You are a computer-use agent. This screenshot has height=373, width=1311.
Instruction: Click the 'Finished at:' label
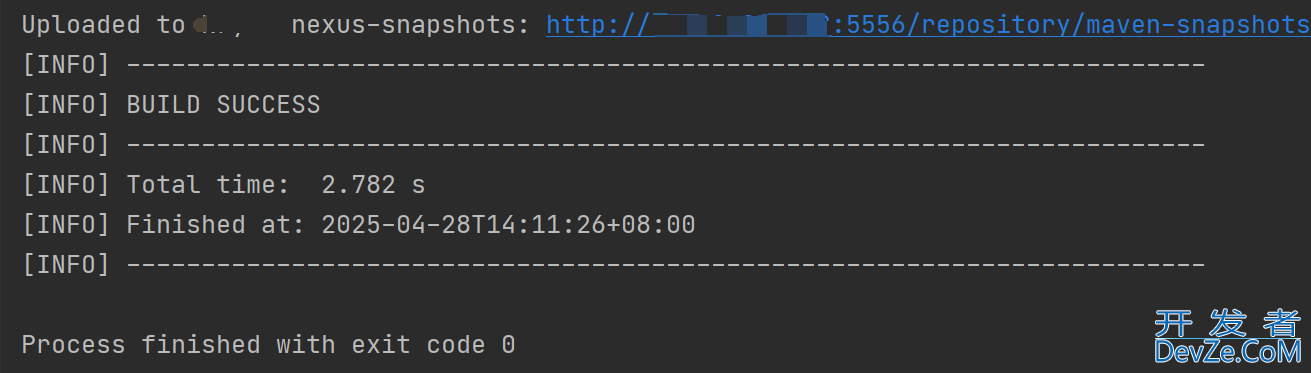(216, 225)
